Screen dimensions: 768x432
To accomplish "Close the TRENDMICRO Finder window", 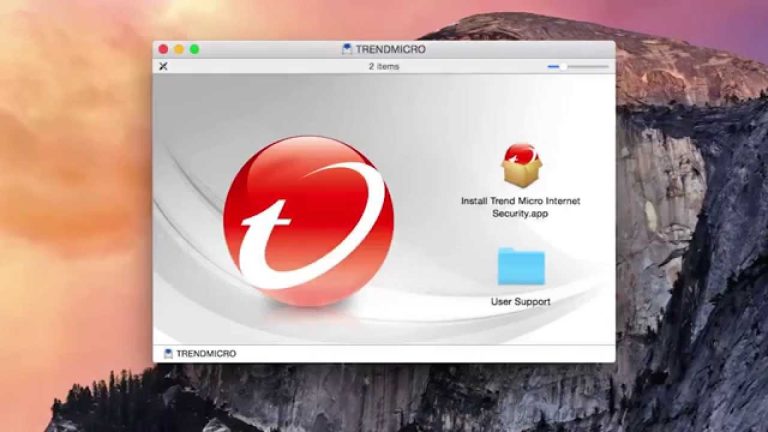I will [x=164, y=49].
